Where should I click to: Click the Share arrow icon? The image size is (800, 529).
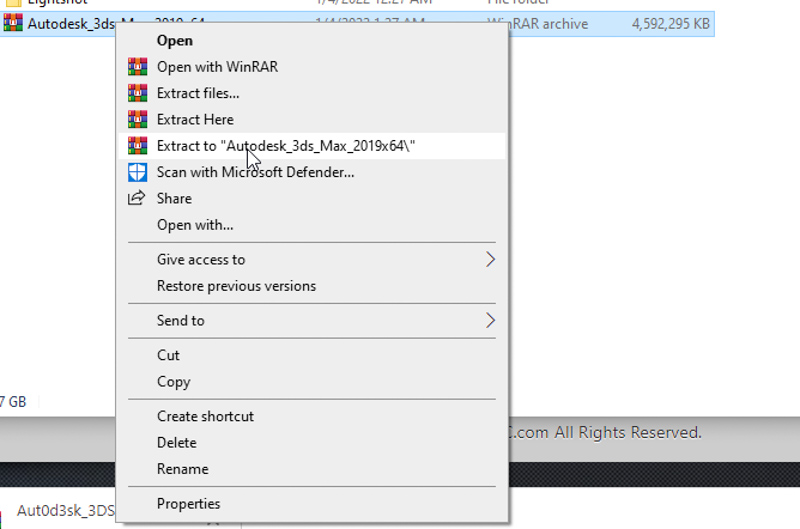pos(137,198)
